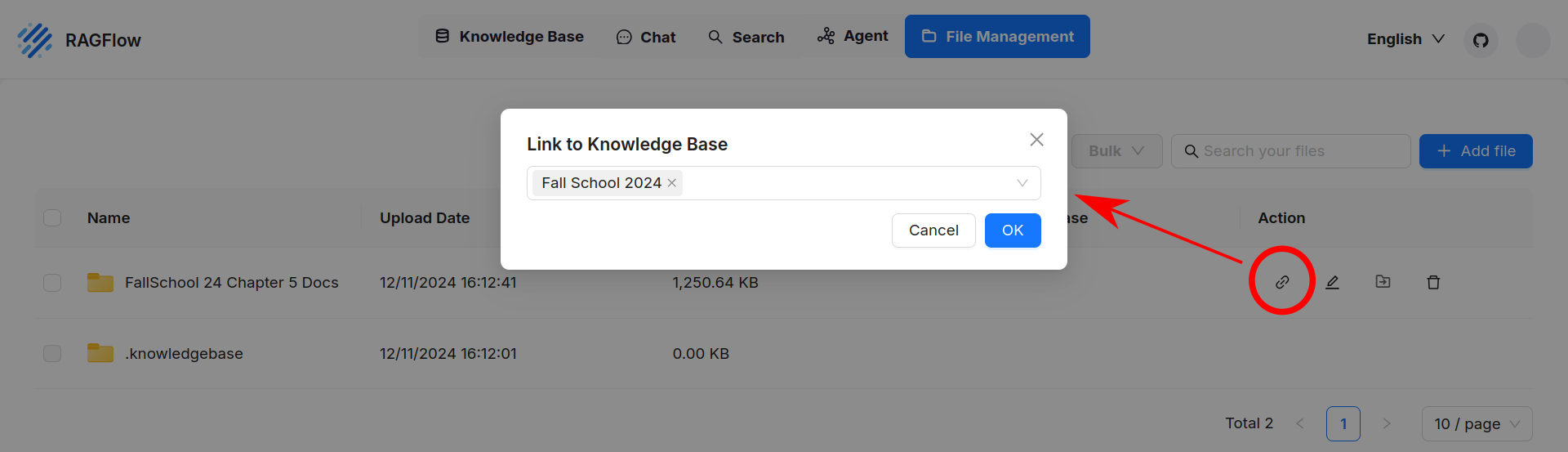1568x452 pixels.
Task: Switch to the Chat tab
Action: click(646, 37)
